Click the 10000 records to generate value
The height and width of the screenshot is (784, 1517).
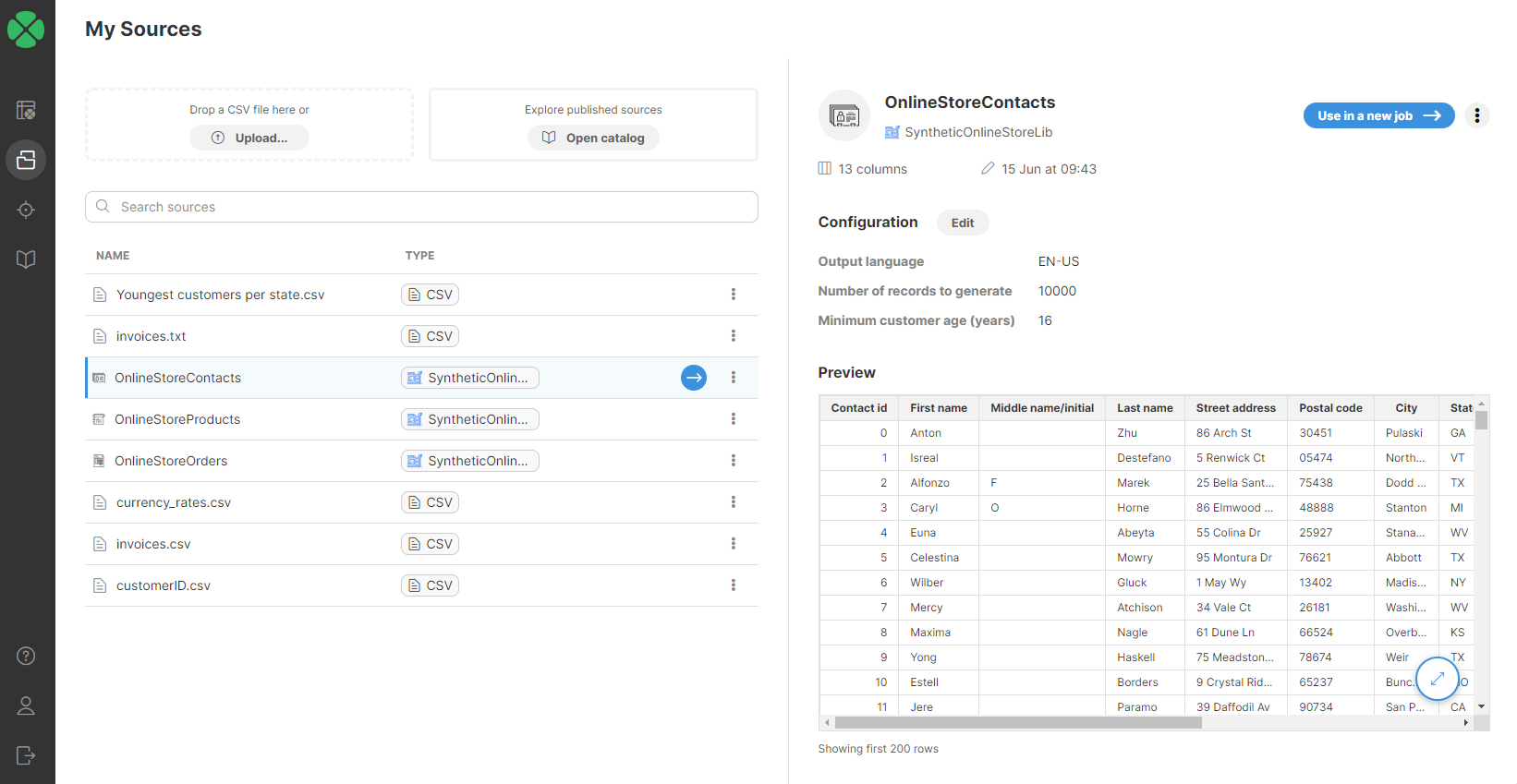coord(1057,291)
